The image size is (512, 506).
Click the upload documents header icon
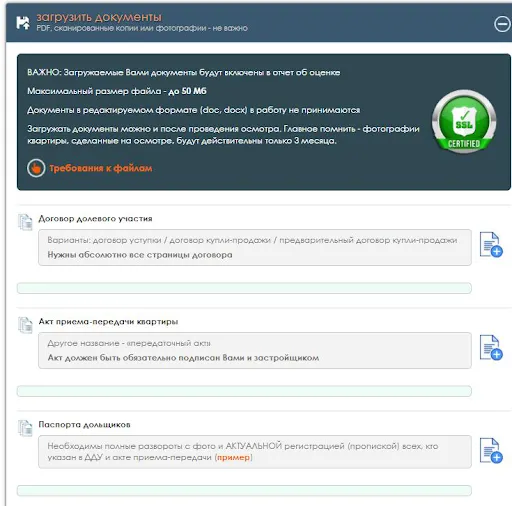pyautogui.click(x=23, y=23)
